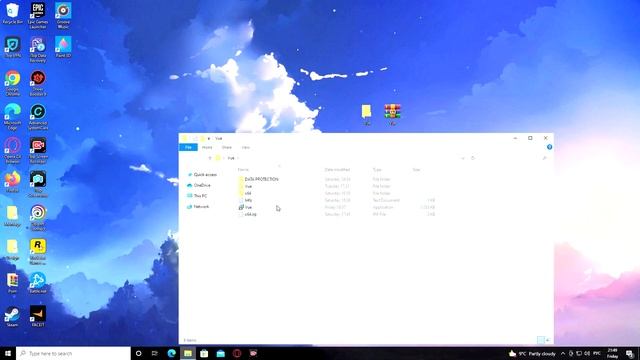This screenshot has height=360, width=640.
Task: Open the Recycle Bin desktop icon
Action: point(12,13)
